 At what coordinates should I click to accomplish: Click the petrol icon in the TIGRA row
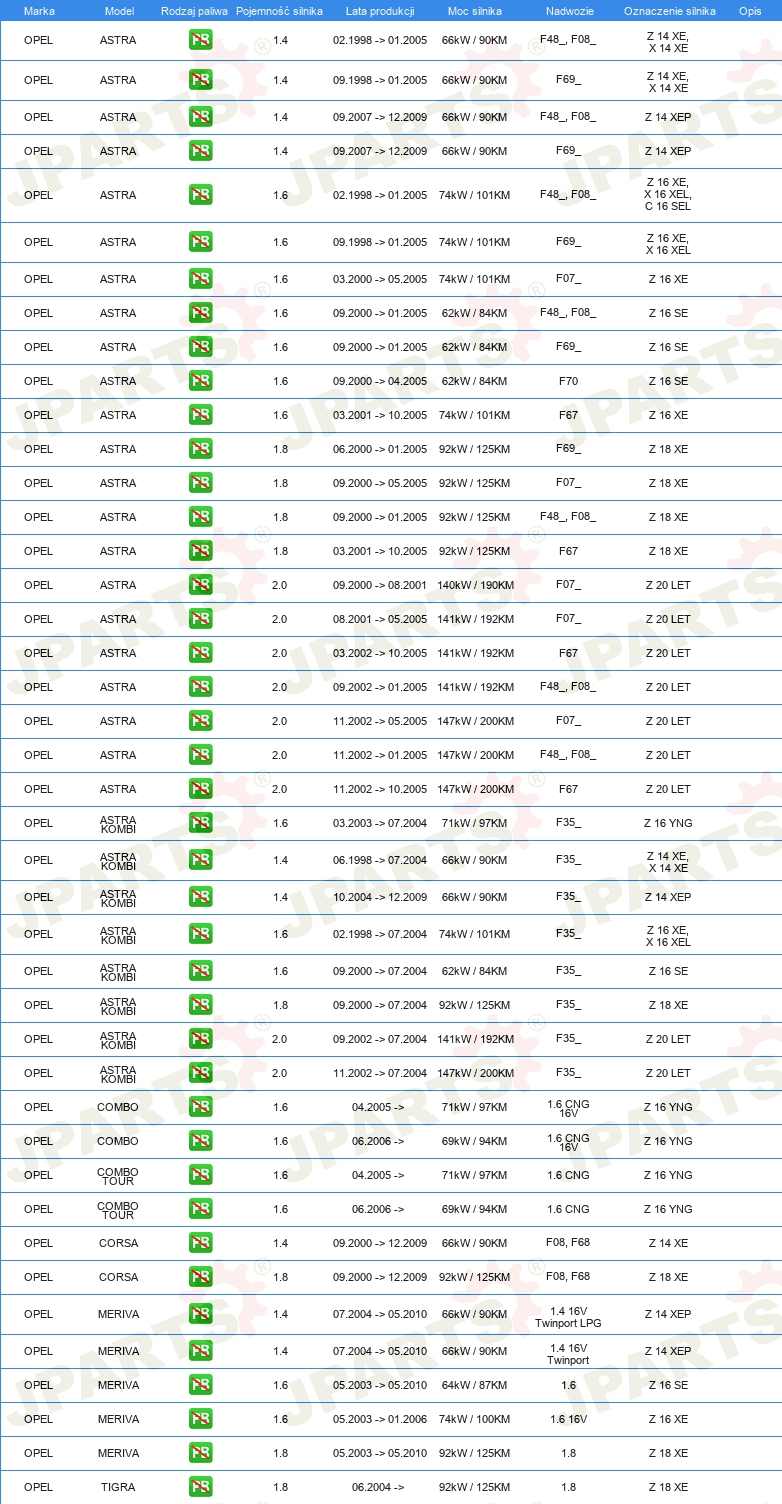point(200,1487)
